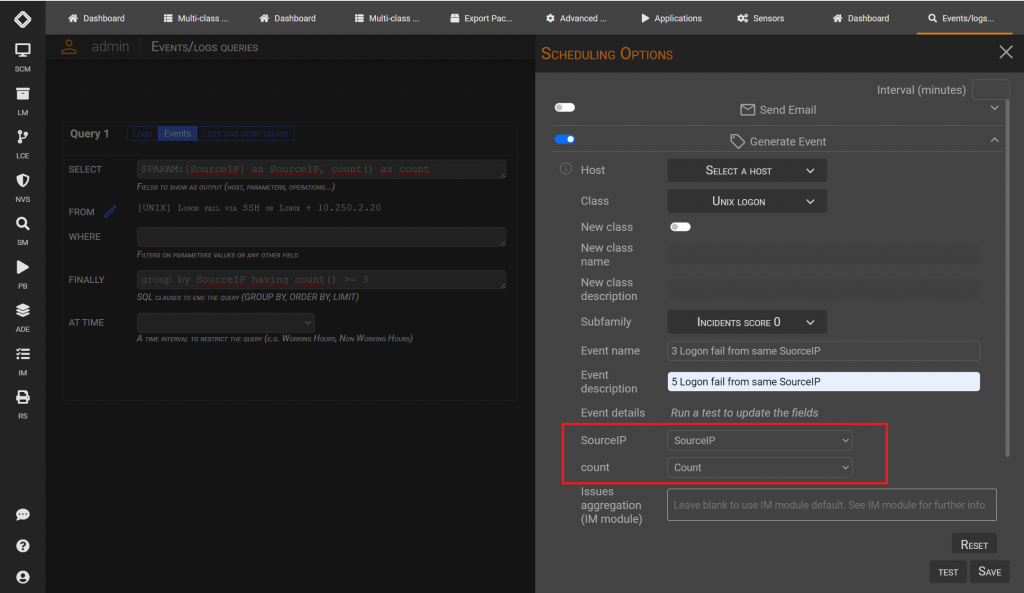The width and height of the screenshot is (1024, 593).
Task: Click the Generate Event tag icon
Action: pos(737,141)
